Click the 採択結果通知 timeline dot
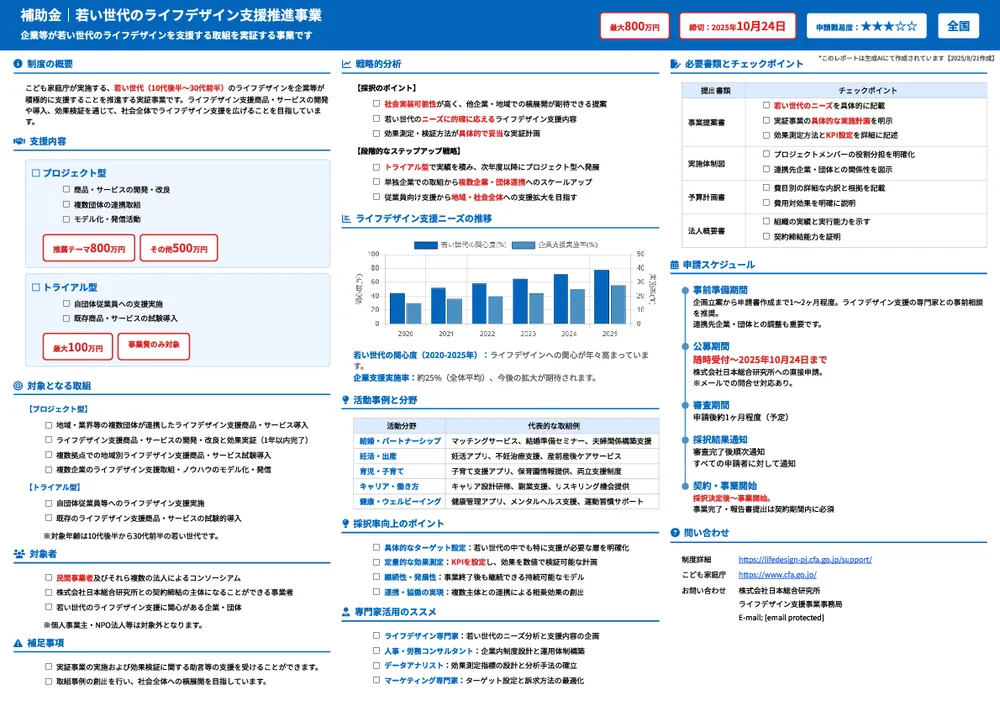1000x706 pixels. [686, 439]
